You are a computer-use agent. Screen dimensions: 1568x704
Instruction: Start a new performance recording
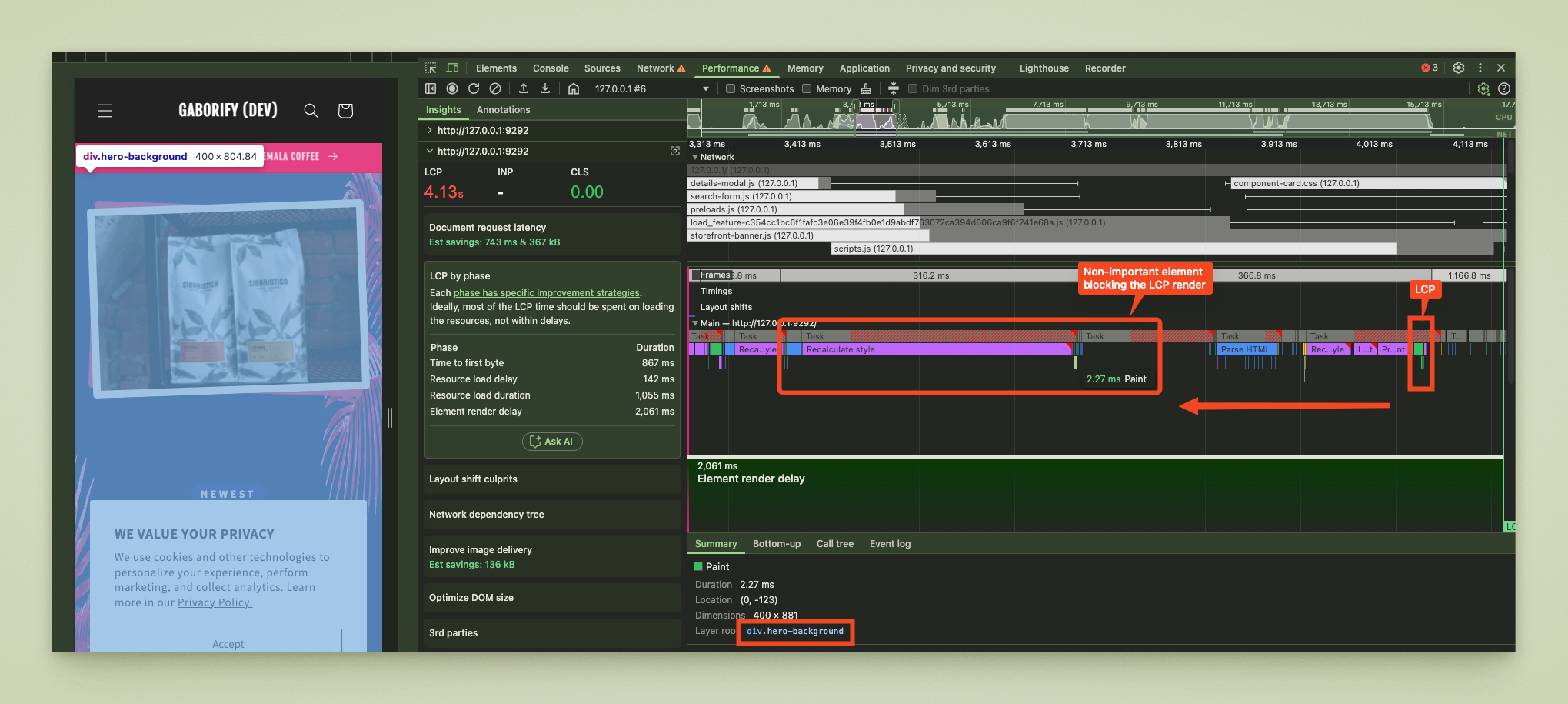(452, 88)
